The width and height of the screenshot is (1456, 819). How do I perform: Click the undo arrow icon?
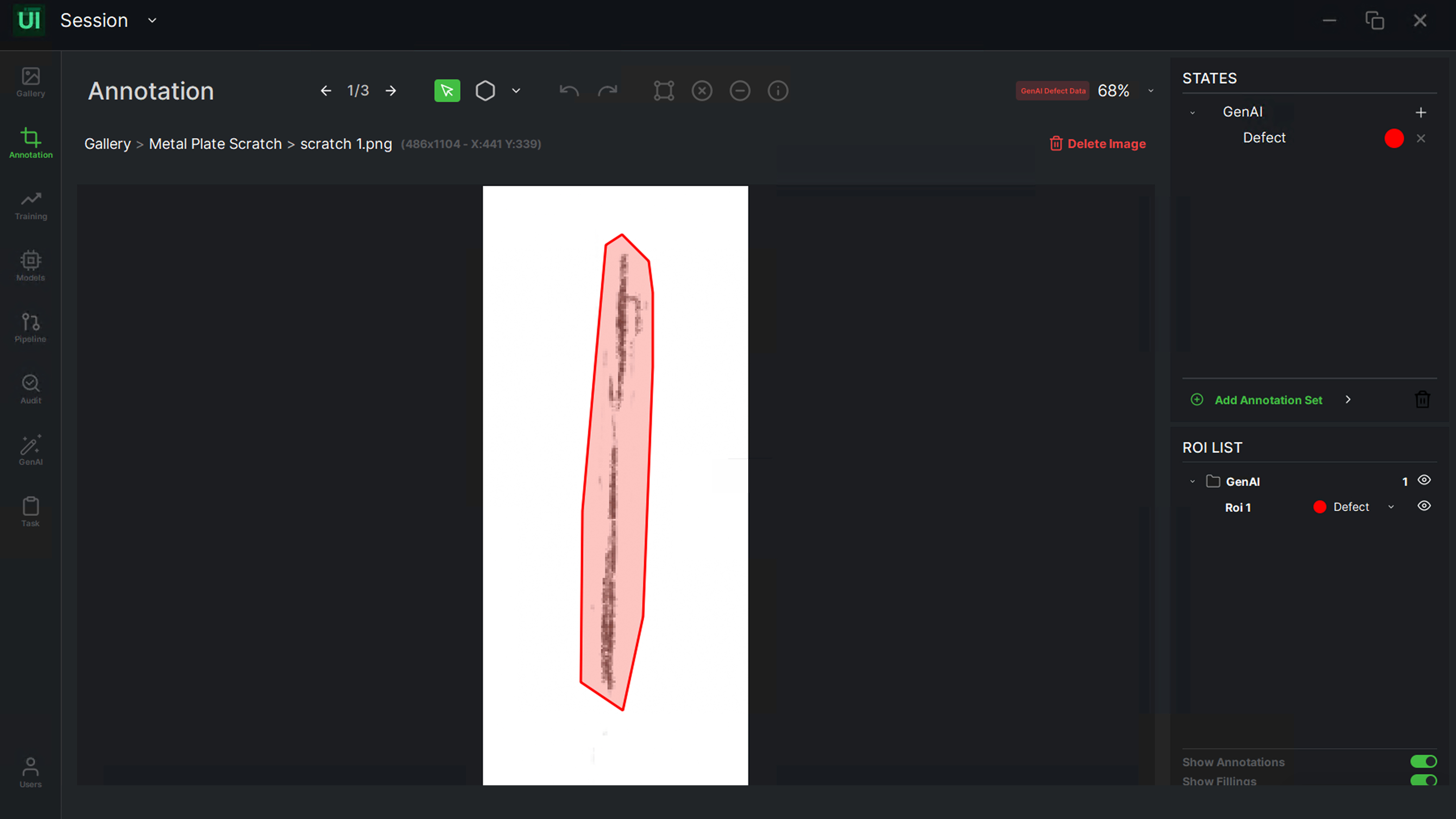pos(569,90)
